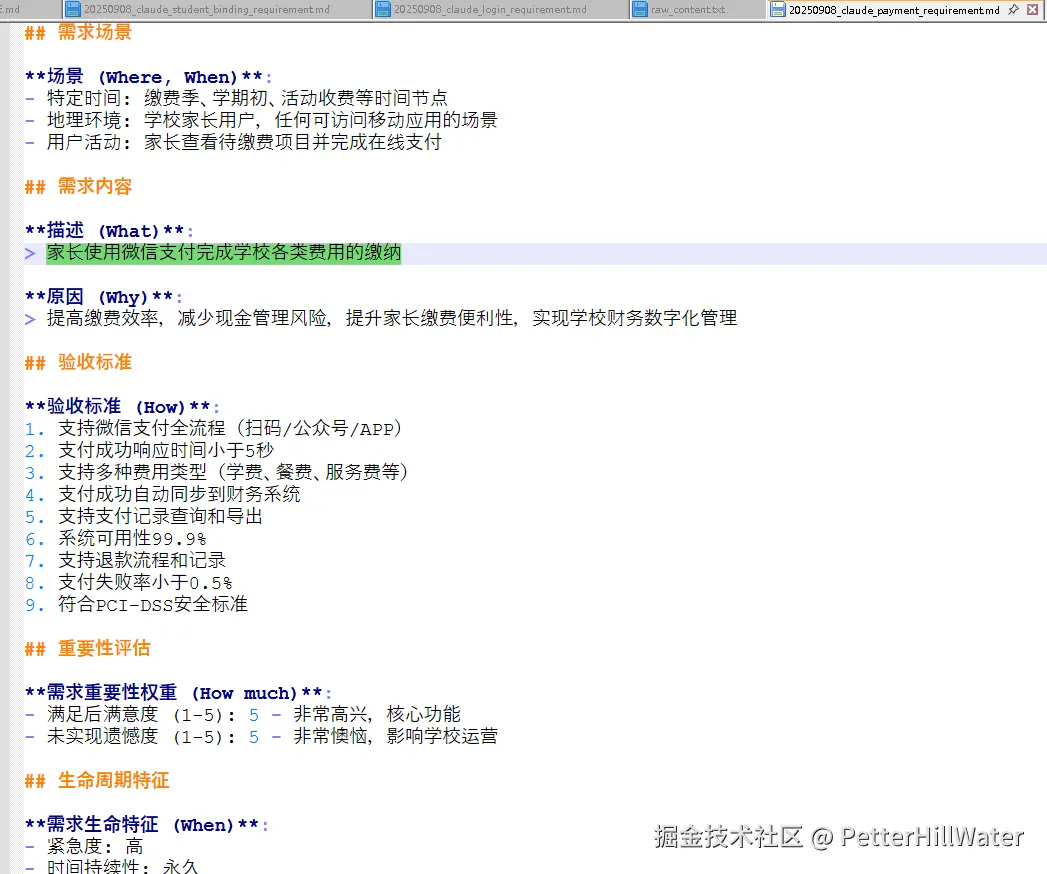Select the 20250908_claude_payment_requirement.md tab
Screen dimensions: 1047x874
pos(894,9)
